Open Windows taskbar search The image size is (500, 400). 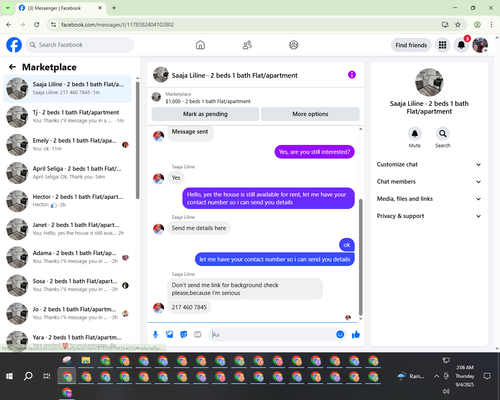[x=28, y=376]
